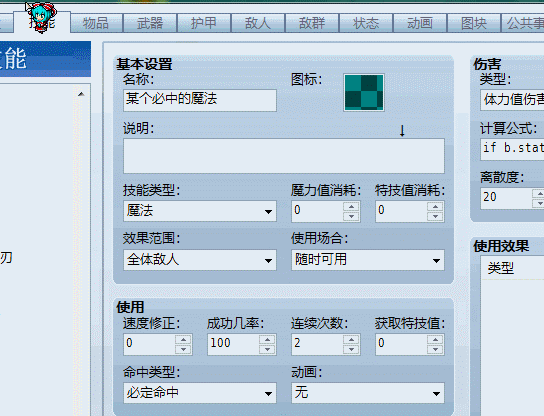Open the 技能类型 dropdown showing 魔法
The width and height of the screenshot is (544, 416).
click(200, 211)
